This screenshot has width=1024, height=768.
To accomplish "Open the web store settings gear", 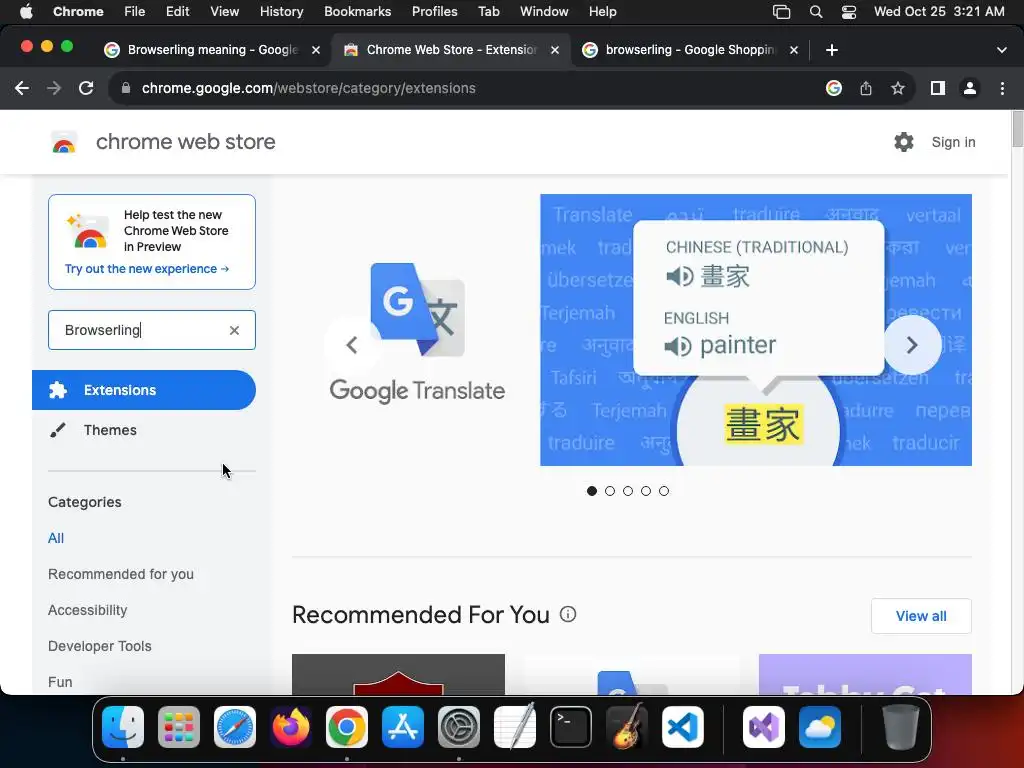I will tap(904, 142).
